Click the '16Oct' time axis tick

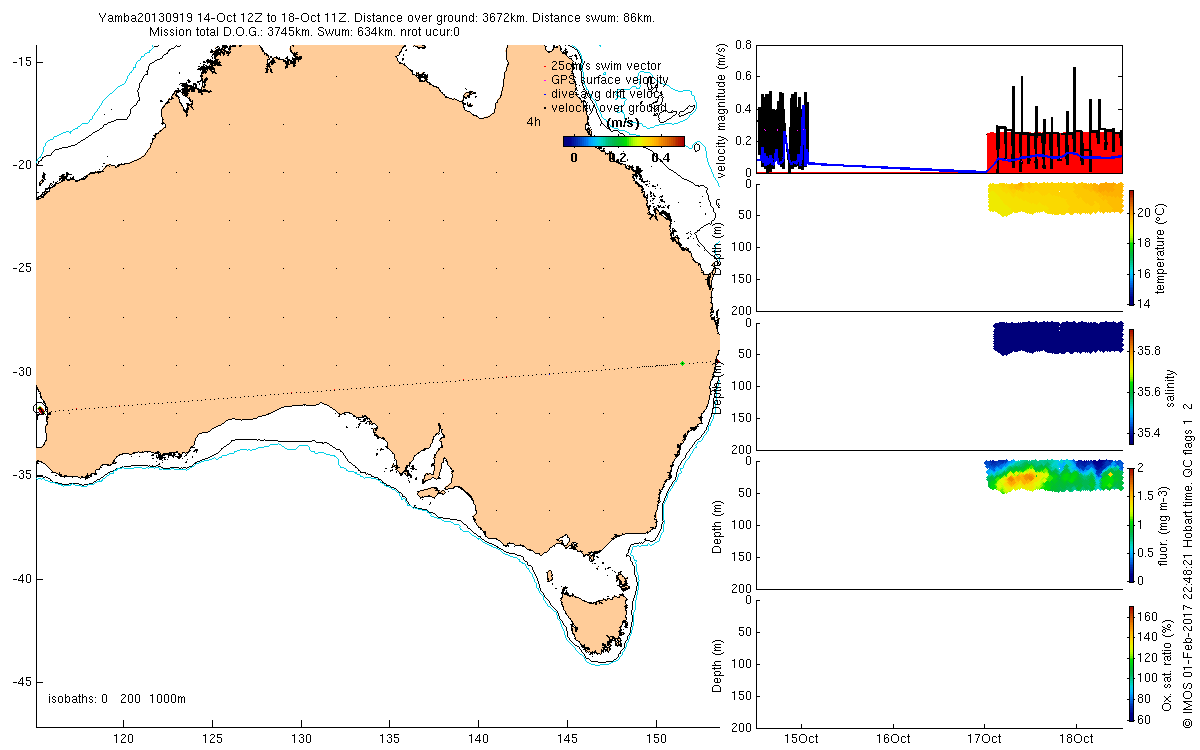[x=893, y=739]
